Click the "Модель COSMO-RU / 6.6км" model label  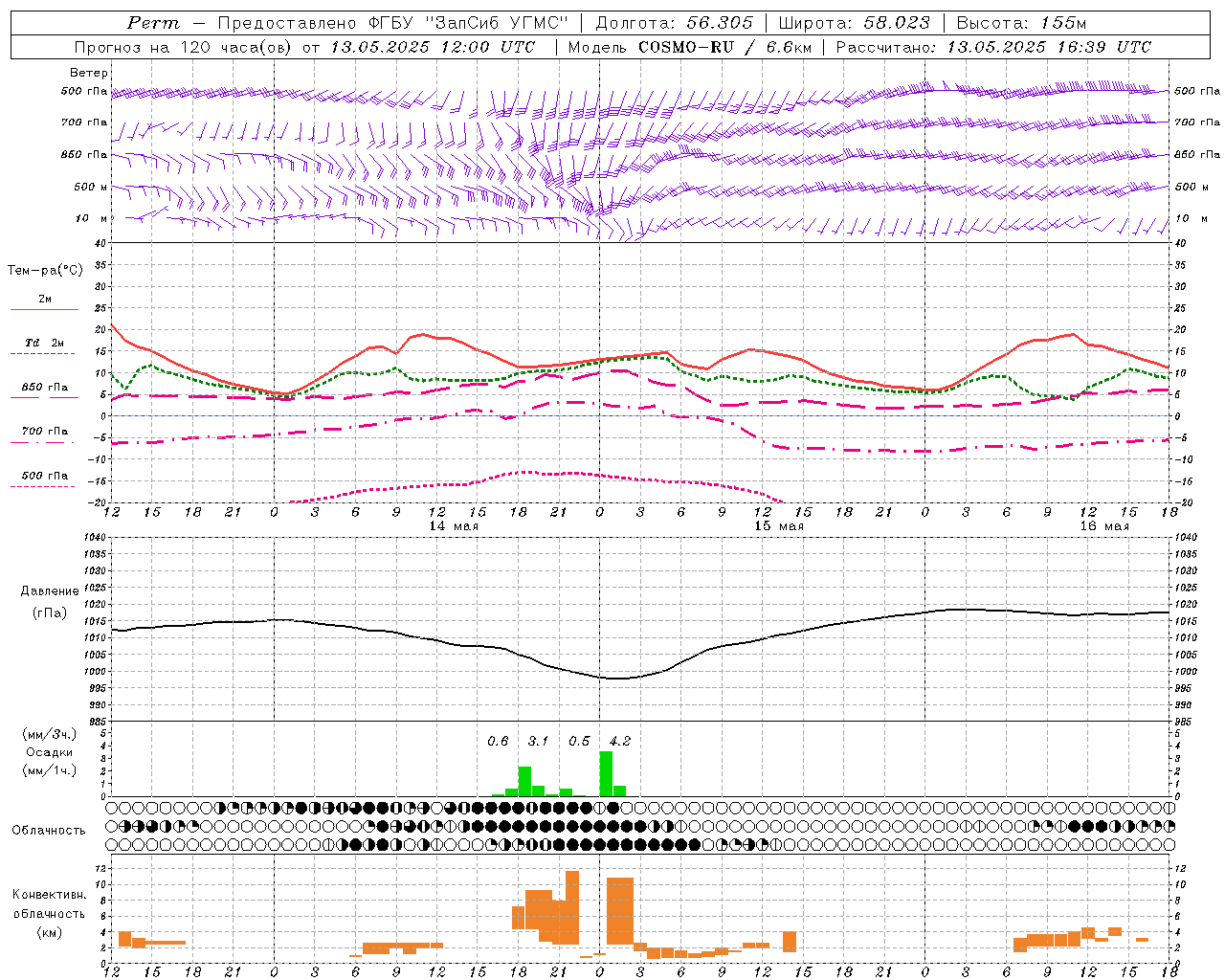pos(689,47)
